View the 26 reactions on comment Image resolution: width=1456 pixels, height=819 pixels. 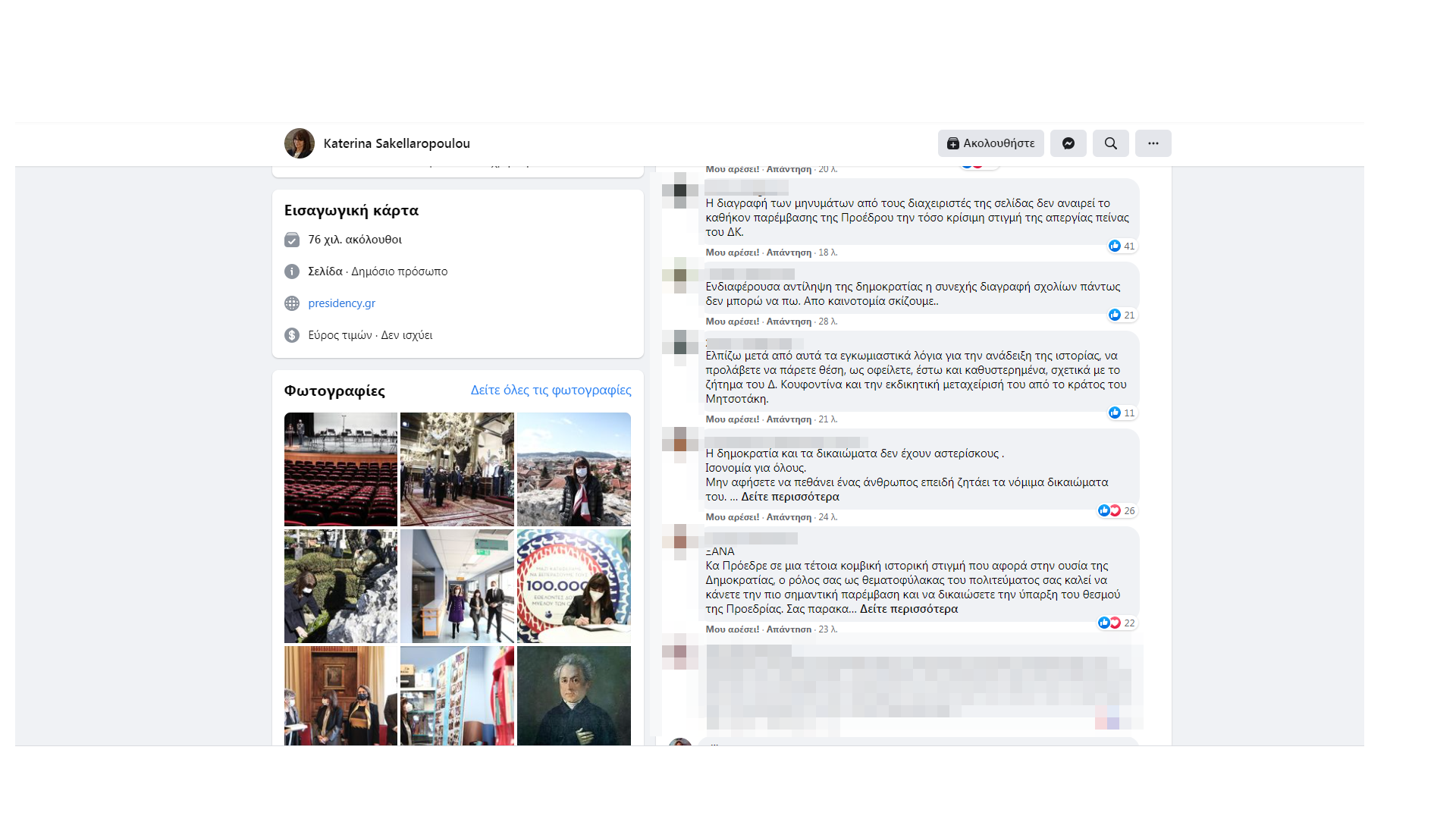click(1116, 510)
